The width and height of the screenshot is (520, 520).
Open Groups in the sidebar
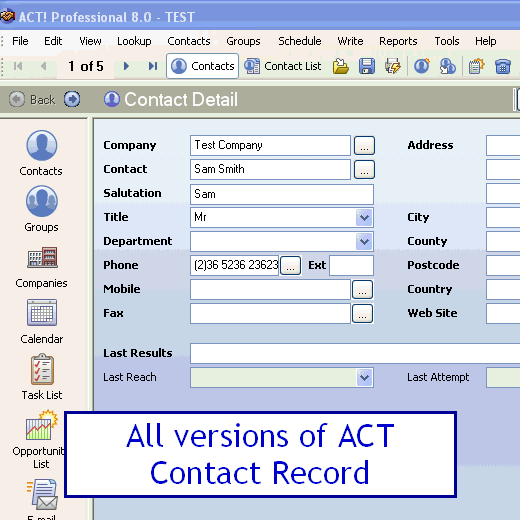41,209
